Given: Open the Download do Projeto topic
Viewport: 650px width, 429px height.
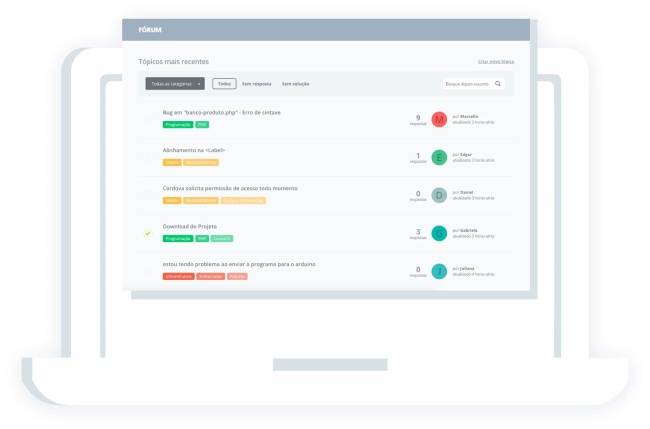Looking at the screenshot, I should [x=189, y=226].
